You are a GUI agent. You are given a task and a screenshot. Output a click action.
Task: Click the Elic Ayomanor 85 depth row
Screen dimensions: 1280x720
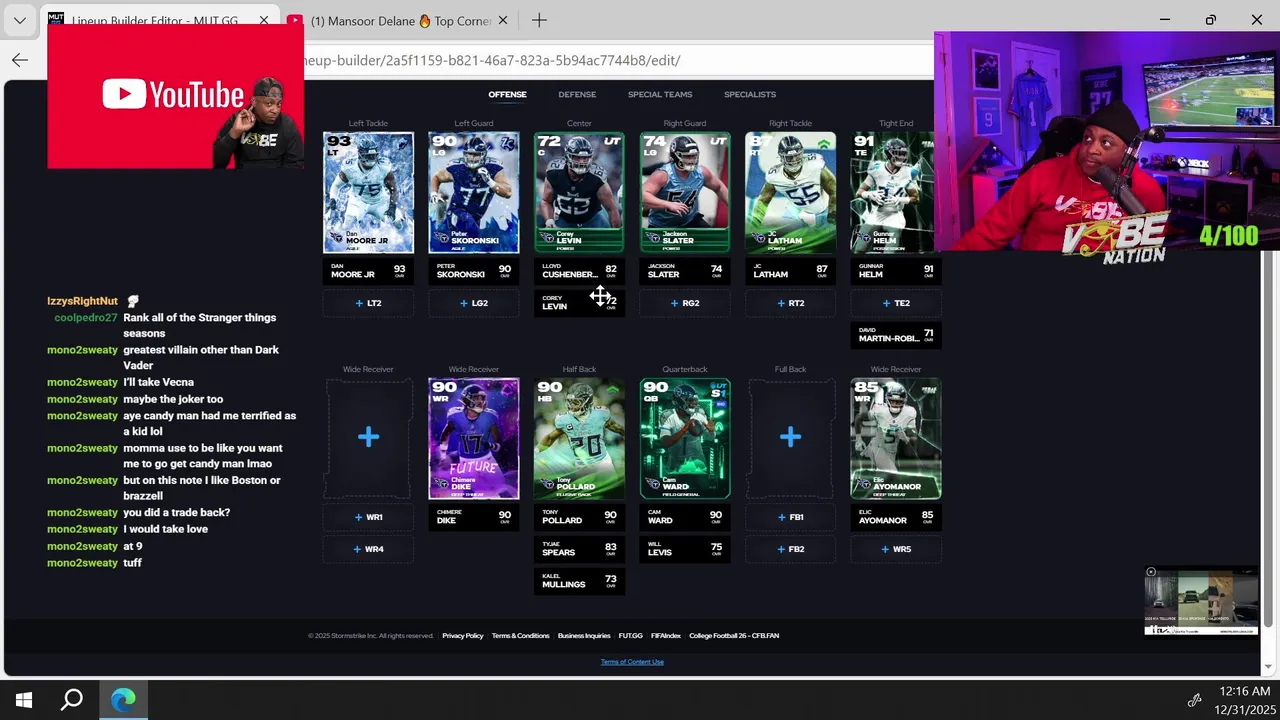coord(896,517)
